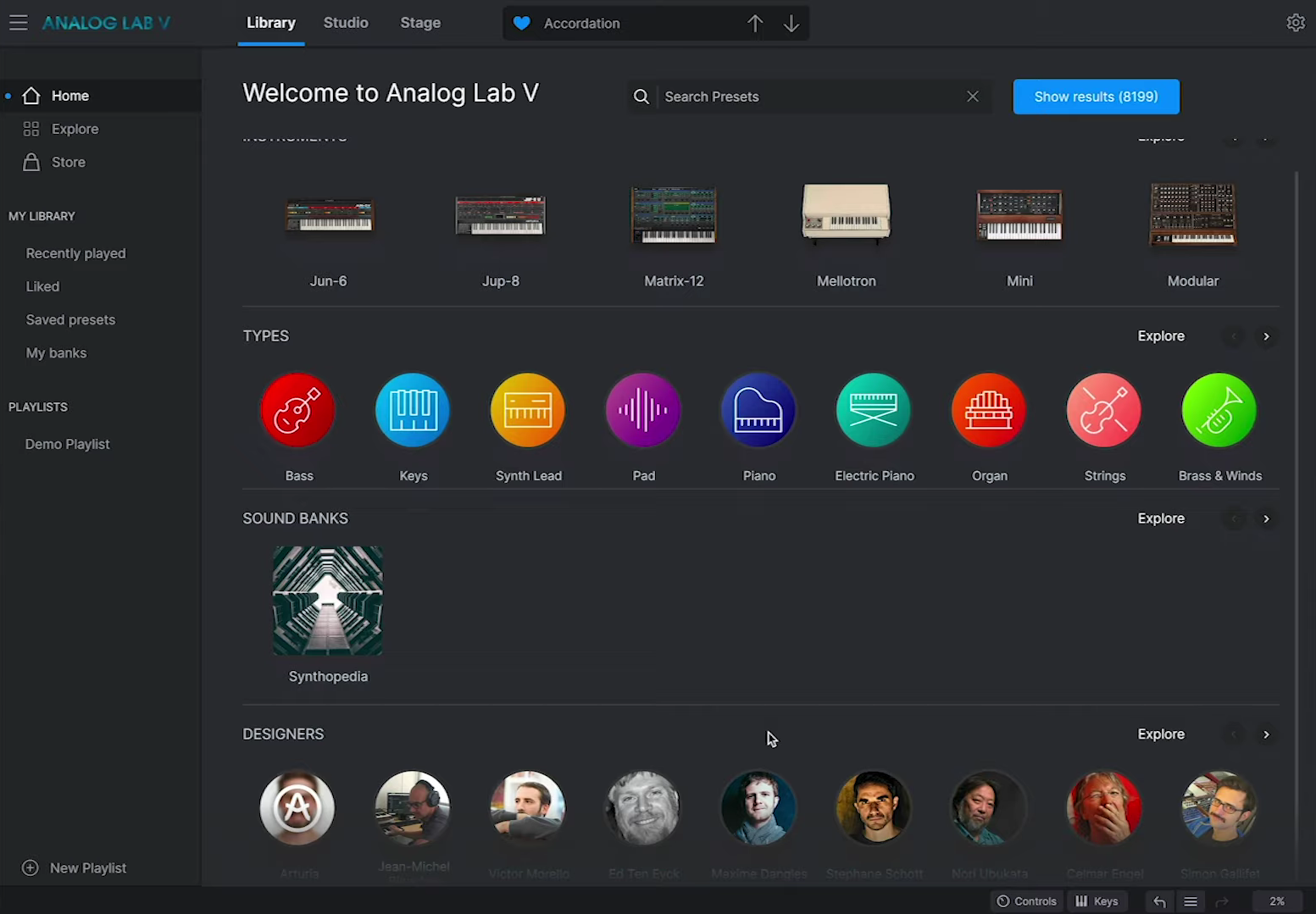Clear the search with the X
This screenshot has height=914, width=1316.
tap(973, 97)
